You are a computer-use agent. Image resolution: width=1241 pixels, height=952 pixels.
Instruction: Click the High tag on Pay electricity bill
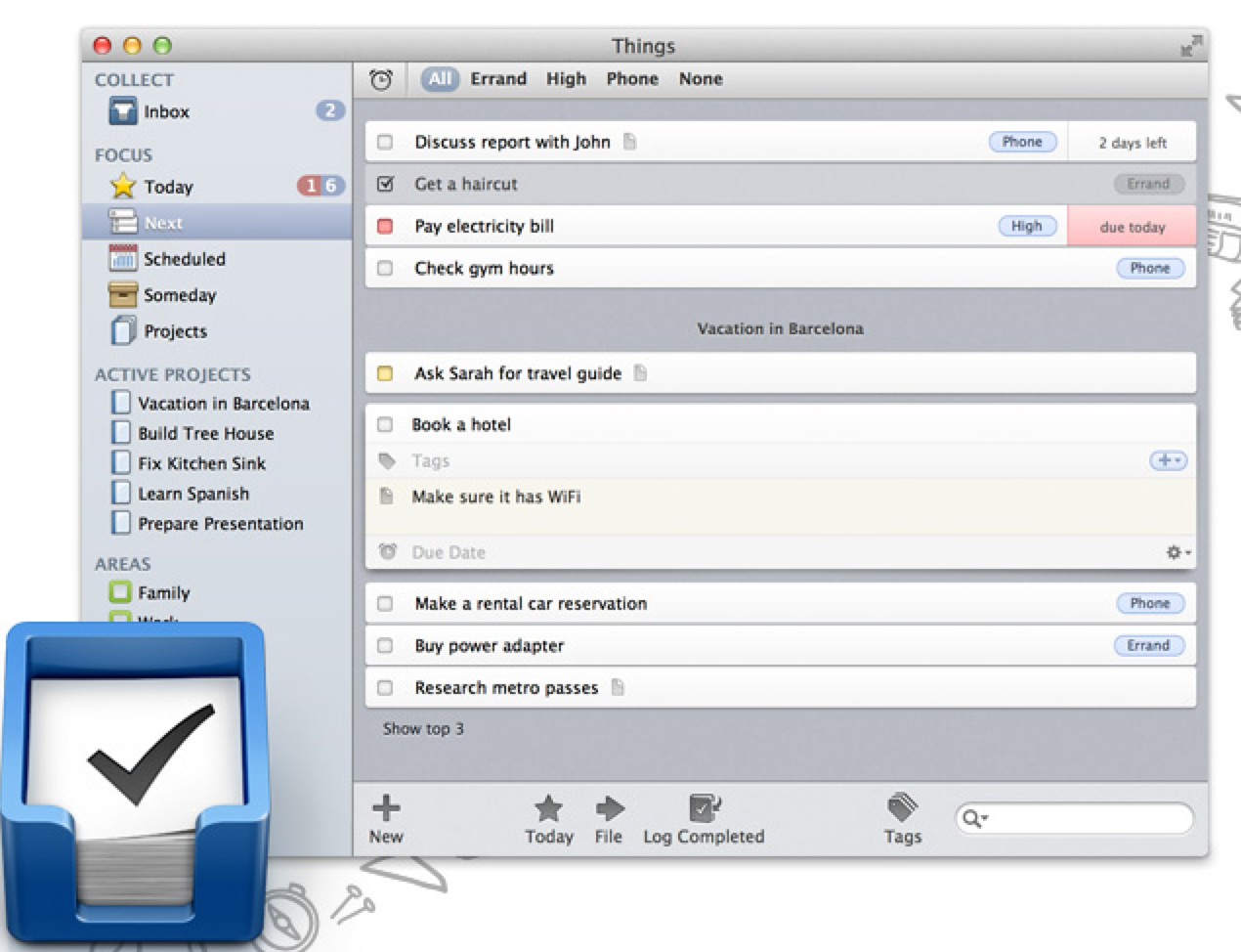coord(1027,226)
